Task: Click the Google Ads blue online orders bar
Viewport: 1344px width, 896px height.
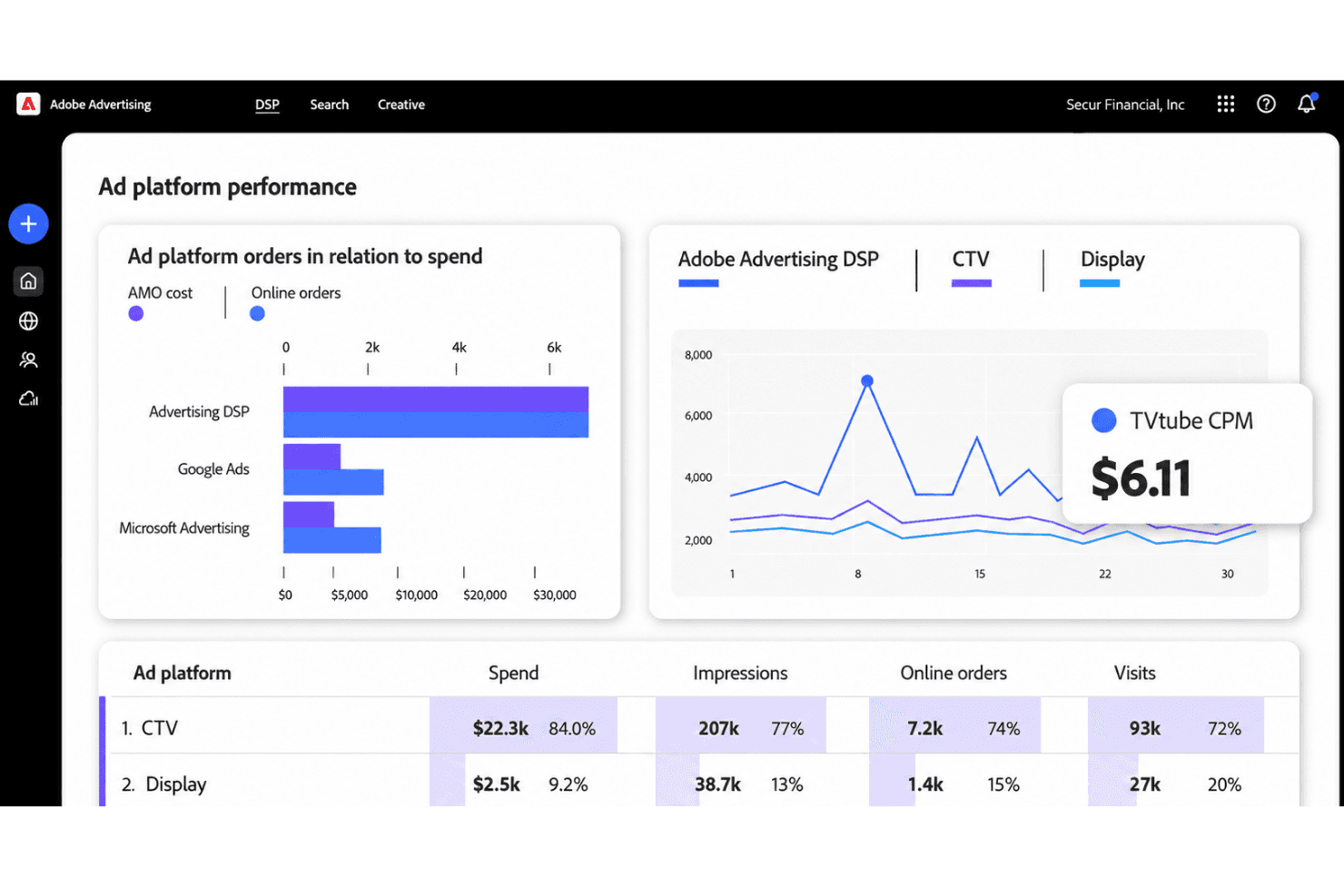Action: (333, 482)
